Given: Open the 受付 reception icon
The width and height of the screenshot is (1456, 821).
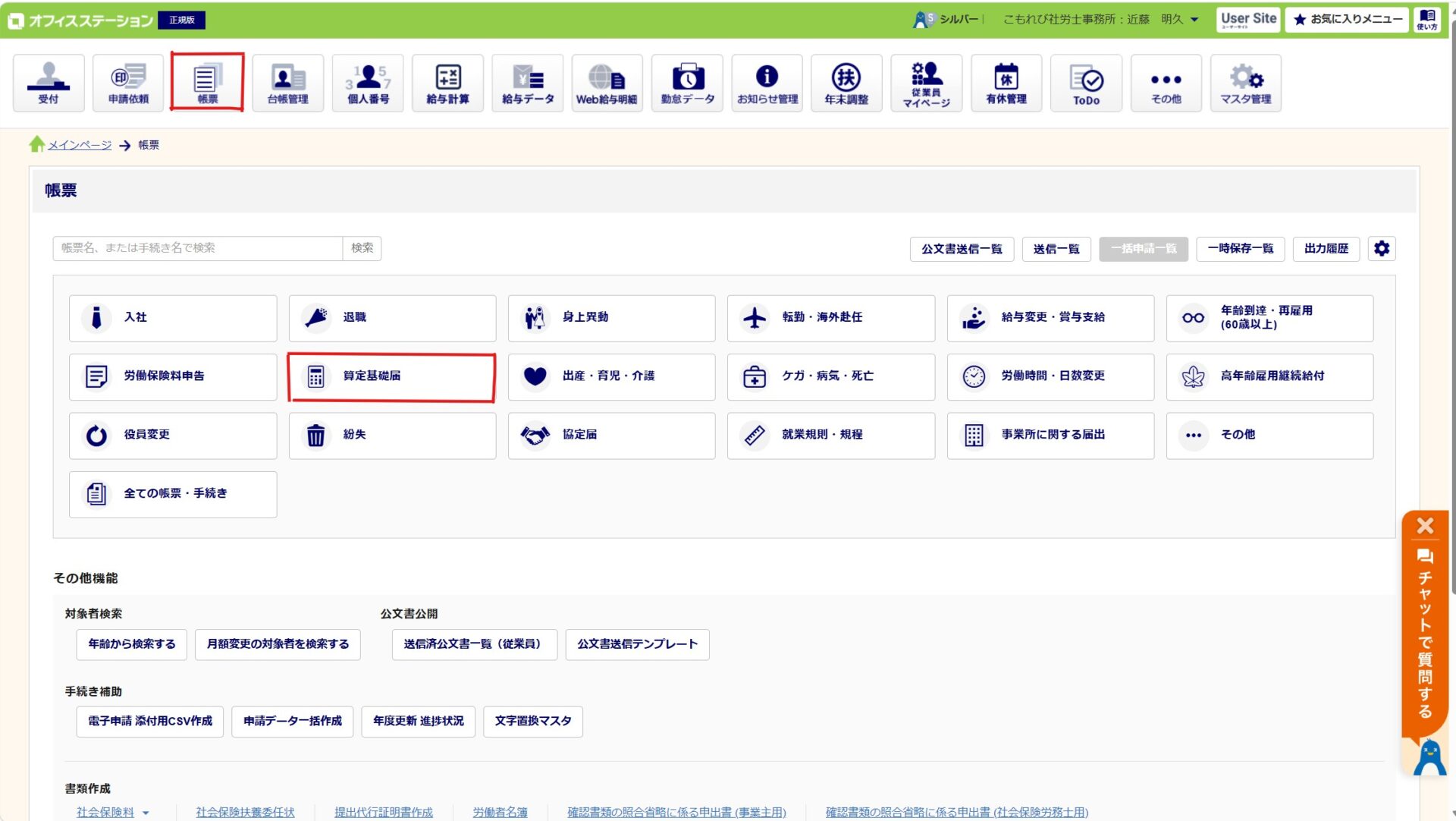Looking at the screenshot, I should tap(49, 83).
